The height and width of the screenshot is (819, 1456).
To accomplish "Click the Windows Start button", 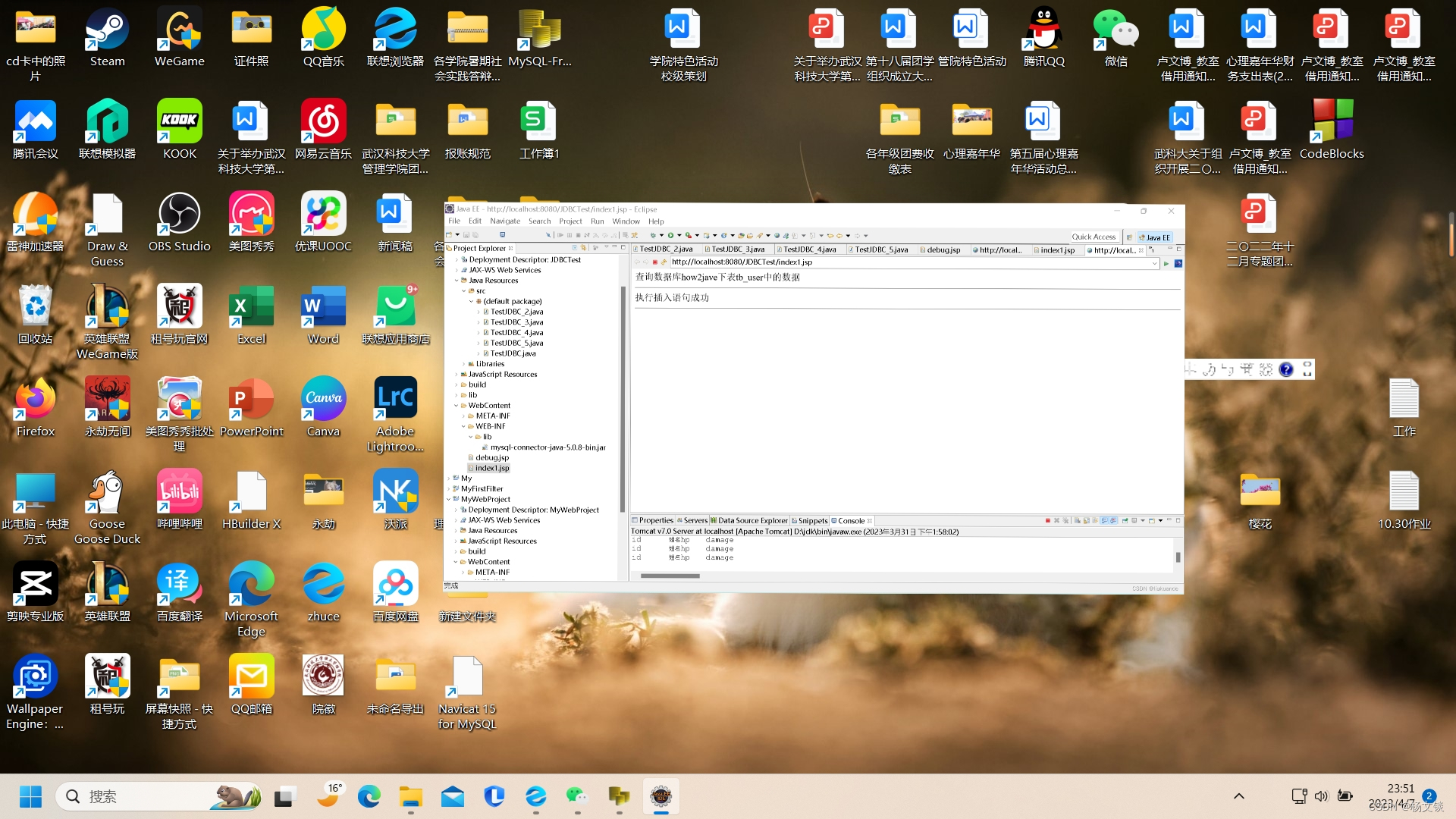I will pyautogui.click(x=30, y=796).
